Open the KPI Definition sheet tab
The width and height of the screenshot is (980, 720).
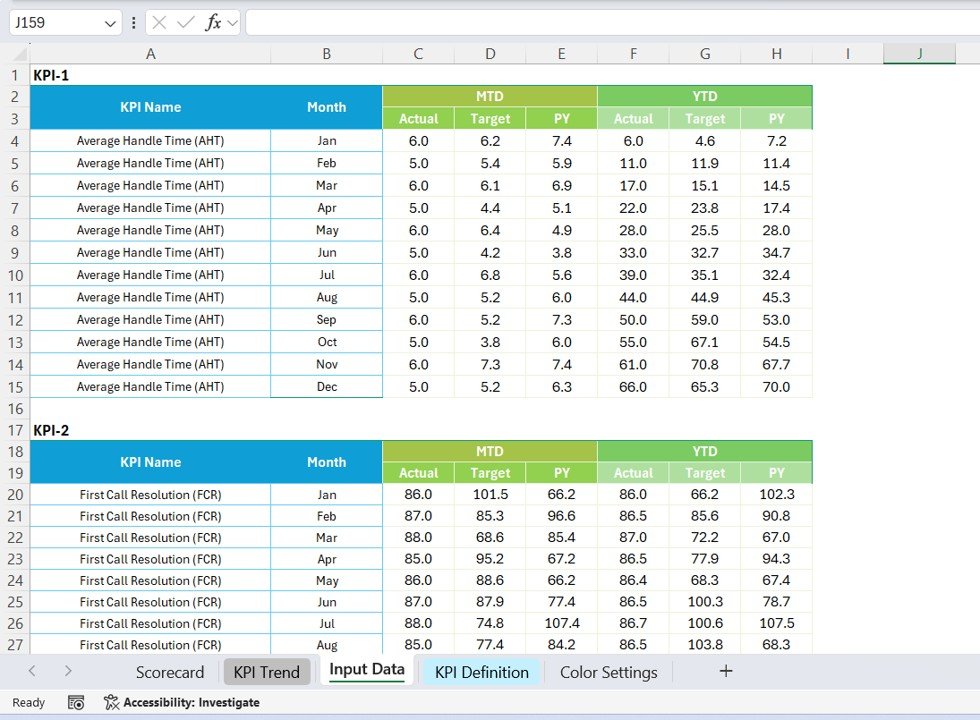pos(481,672)
